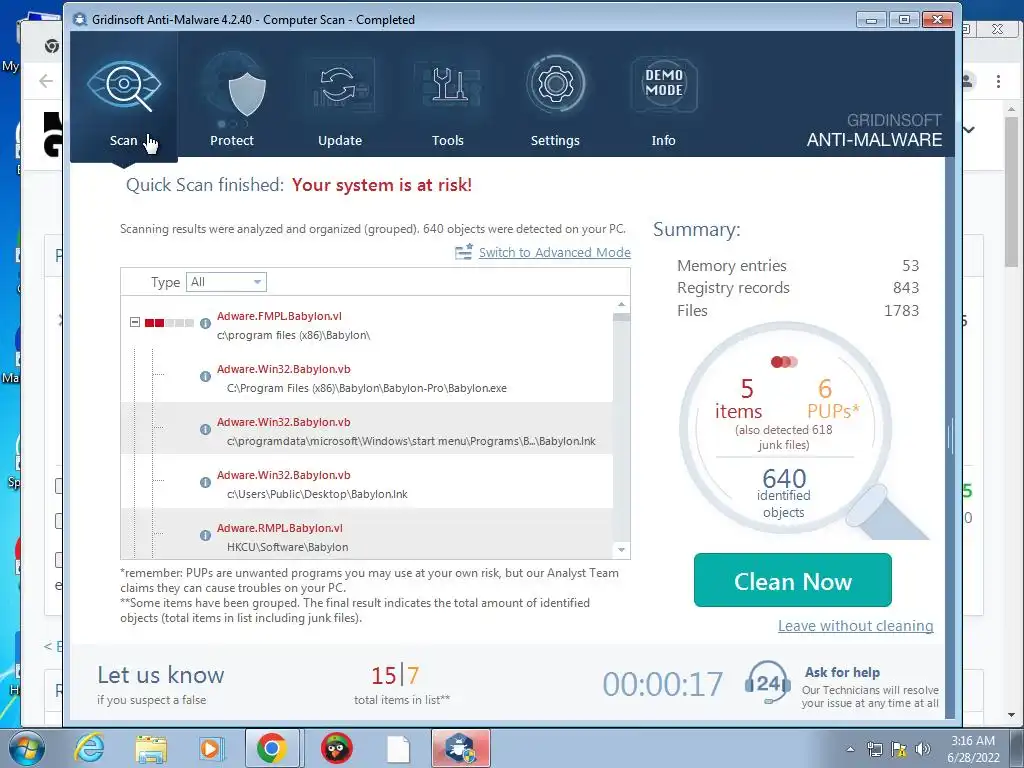Open the Windows Start menu
Viewport: 1024px width, 768px height.
coord(25,748)
